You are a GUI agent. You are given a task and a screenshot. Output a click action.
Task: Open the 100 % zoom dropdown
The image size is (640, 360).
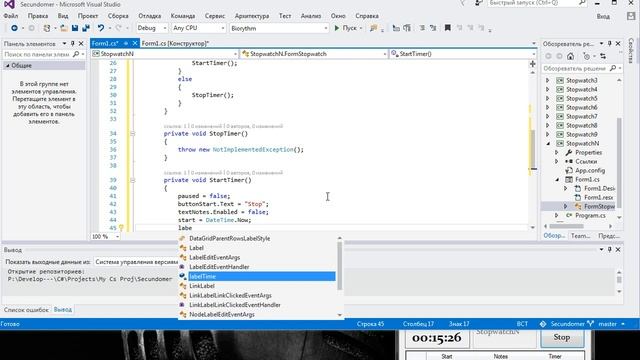coord(105,237)
